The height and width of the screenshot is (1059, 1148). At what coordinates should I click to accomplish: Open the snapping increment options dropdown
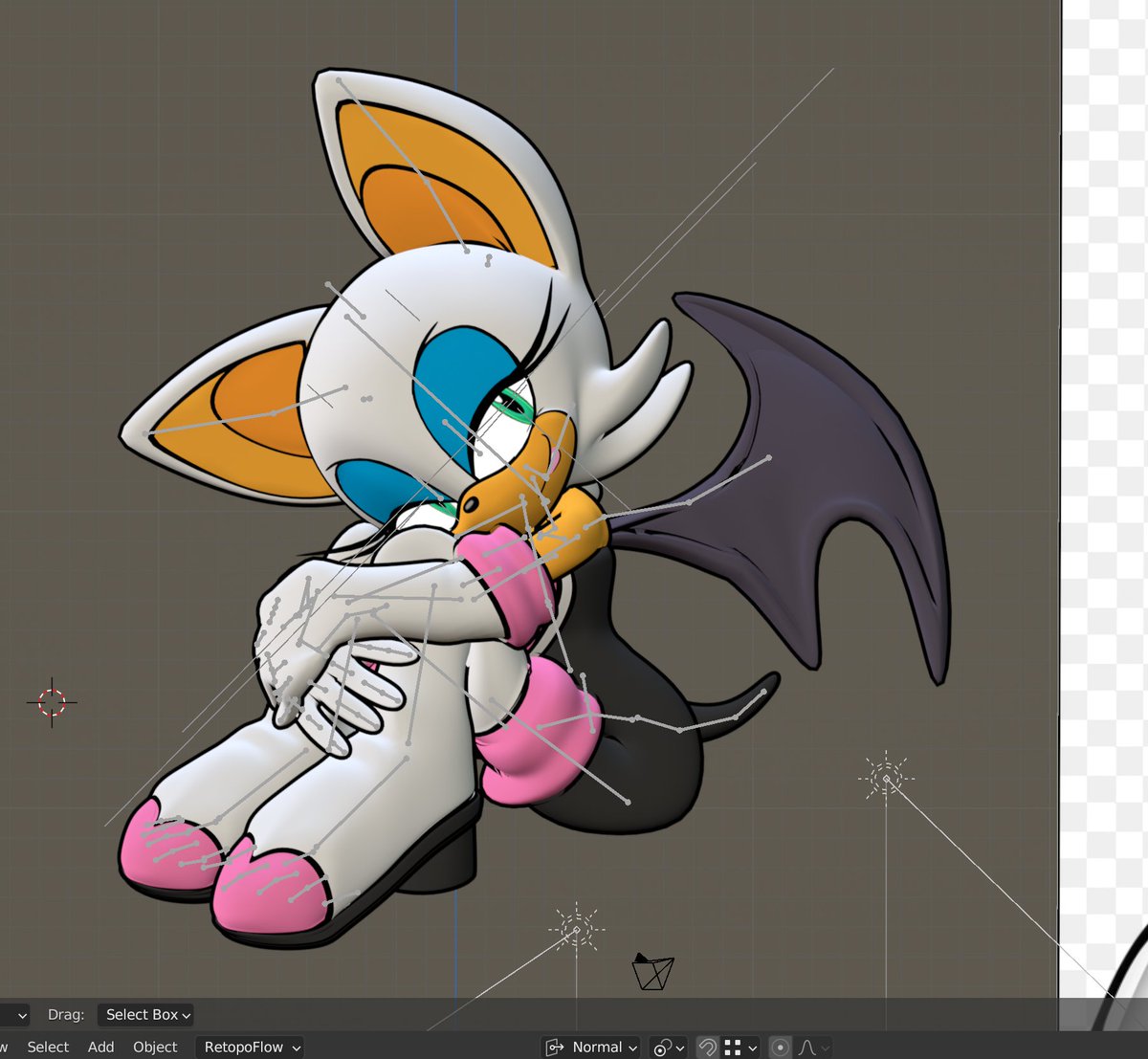click(x=740, y=1048)
